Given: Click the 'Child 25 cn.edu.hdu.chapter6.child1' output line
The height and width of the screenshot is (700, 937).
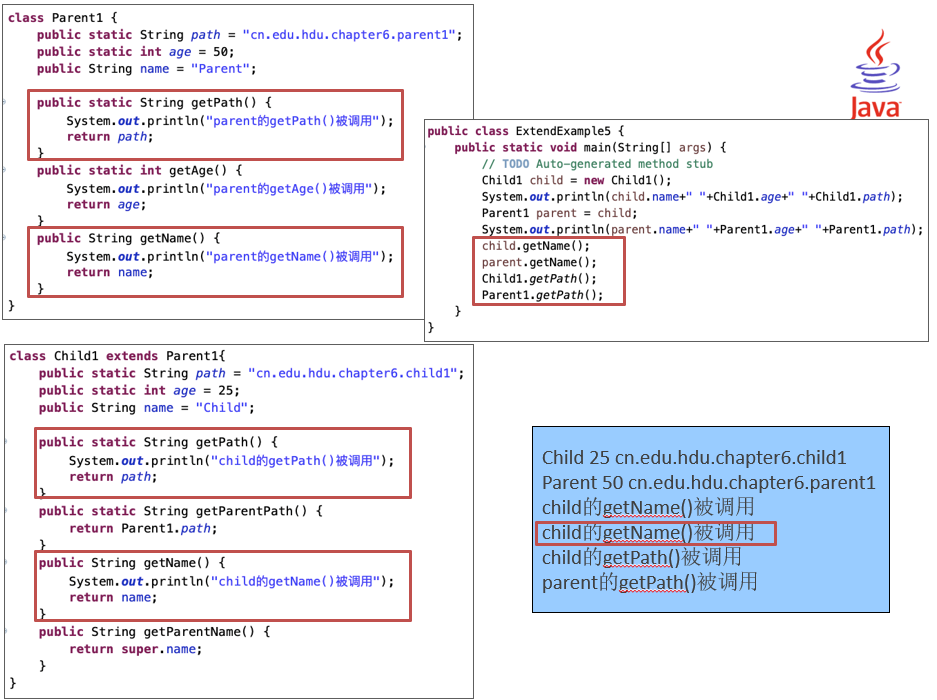Looking at the screenshot, I should [694, 458].
